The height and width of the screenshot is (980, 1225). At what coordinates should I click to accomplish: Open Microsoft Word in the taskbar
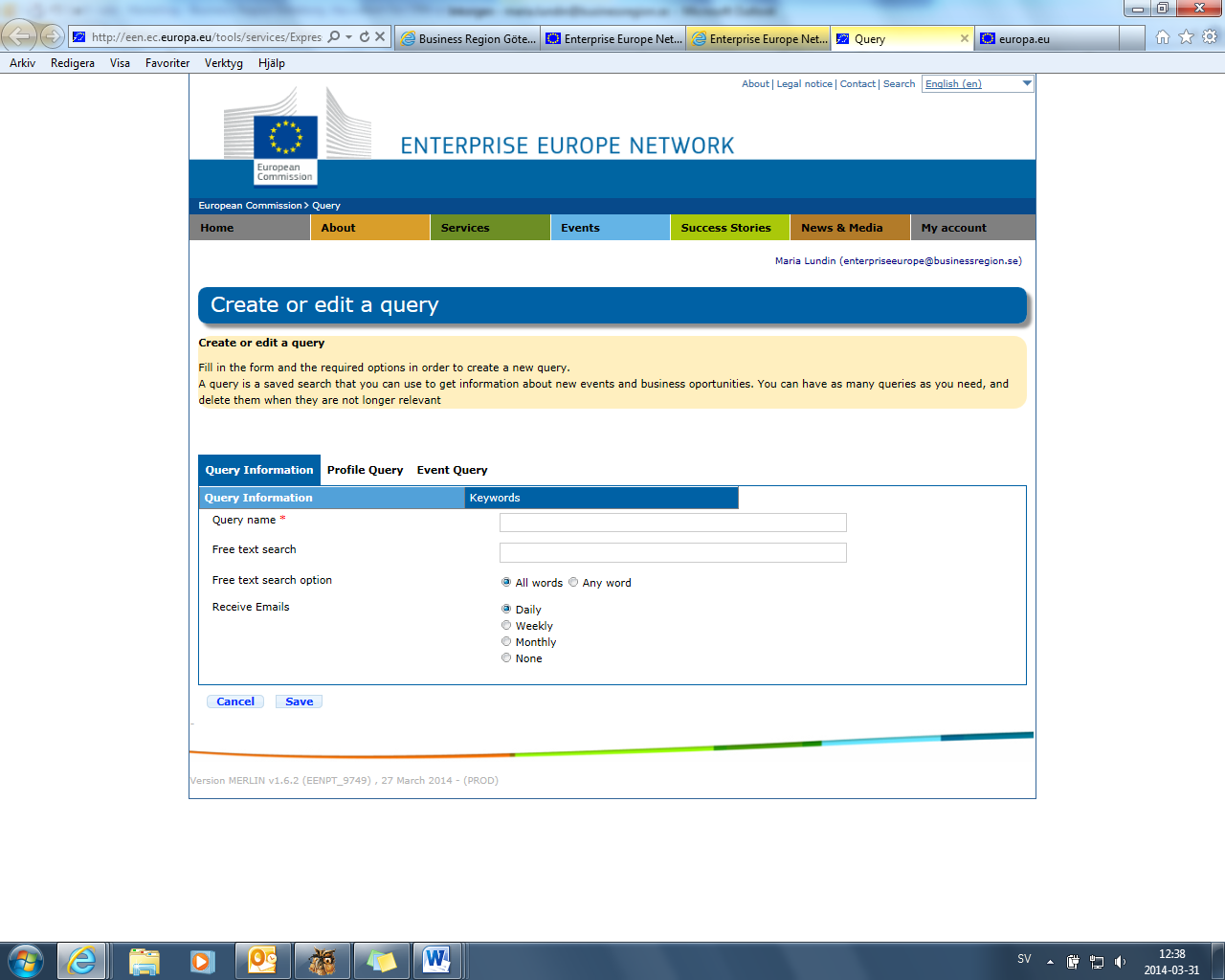tap(437, 961)
